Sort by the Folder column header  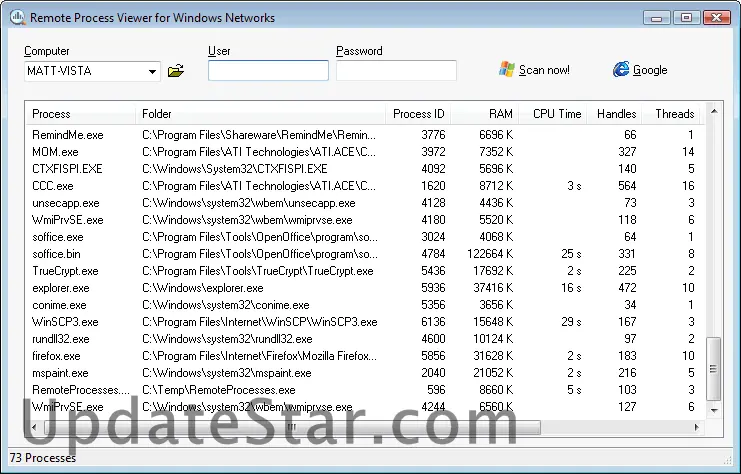pos(260,114)
